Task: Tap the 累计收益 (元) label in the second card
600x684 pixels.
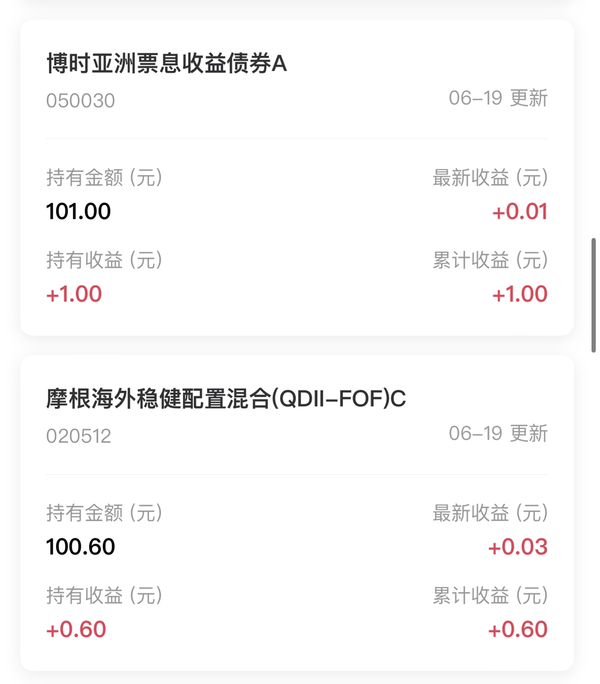Action: [490, 595]
